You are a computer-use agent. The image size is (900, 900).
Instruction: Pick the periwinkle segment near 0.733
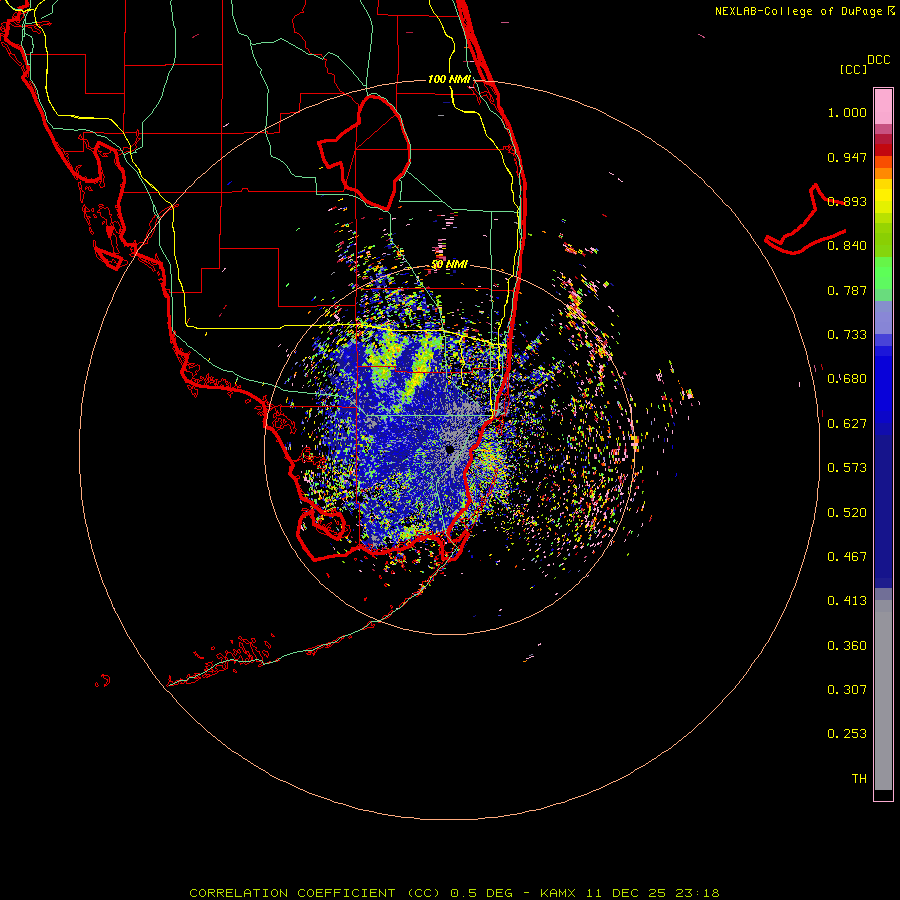(x=883, y=317)
